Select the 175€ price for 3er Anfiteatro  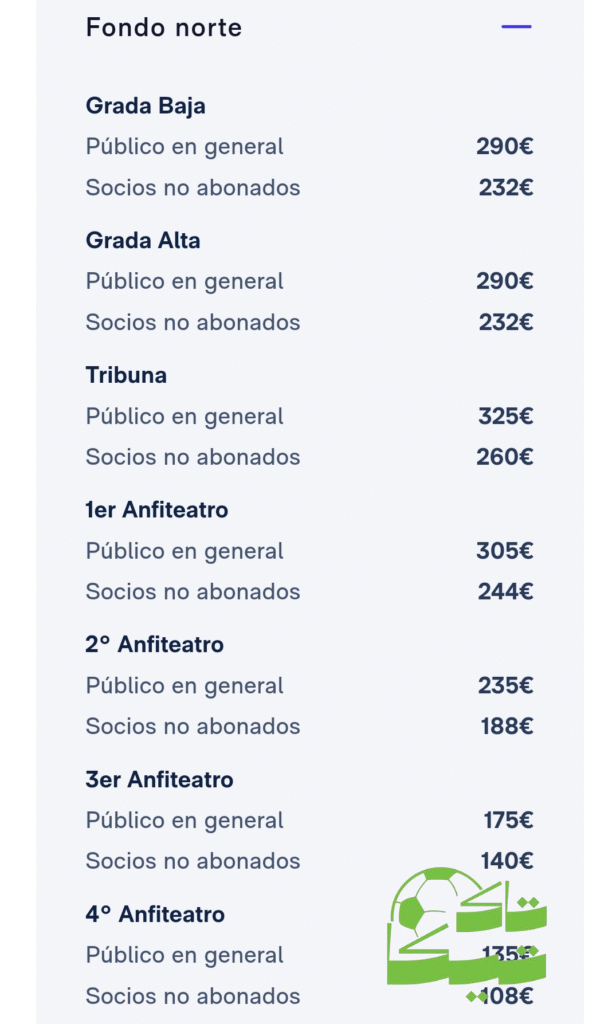click(508, 821)
